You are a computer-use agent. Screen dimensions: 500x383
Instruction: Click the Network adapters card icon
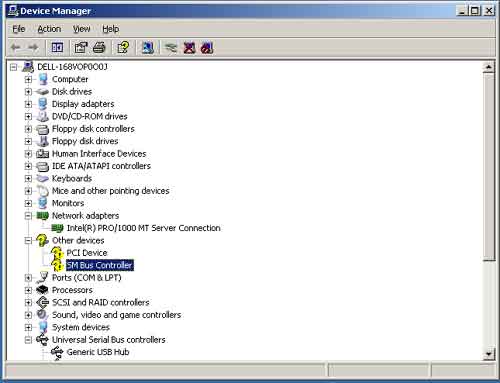click(x=42, y=216)
